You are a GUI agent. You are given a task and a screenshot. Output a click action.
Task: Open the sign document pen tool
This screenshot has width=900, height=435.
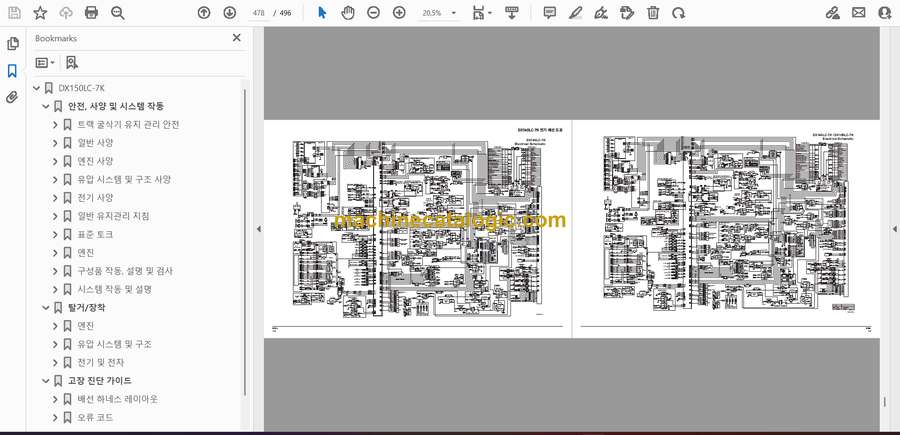pos(601,13)
